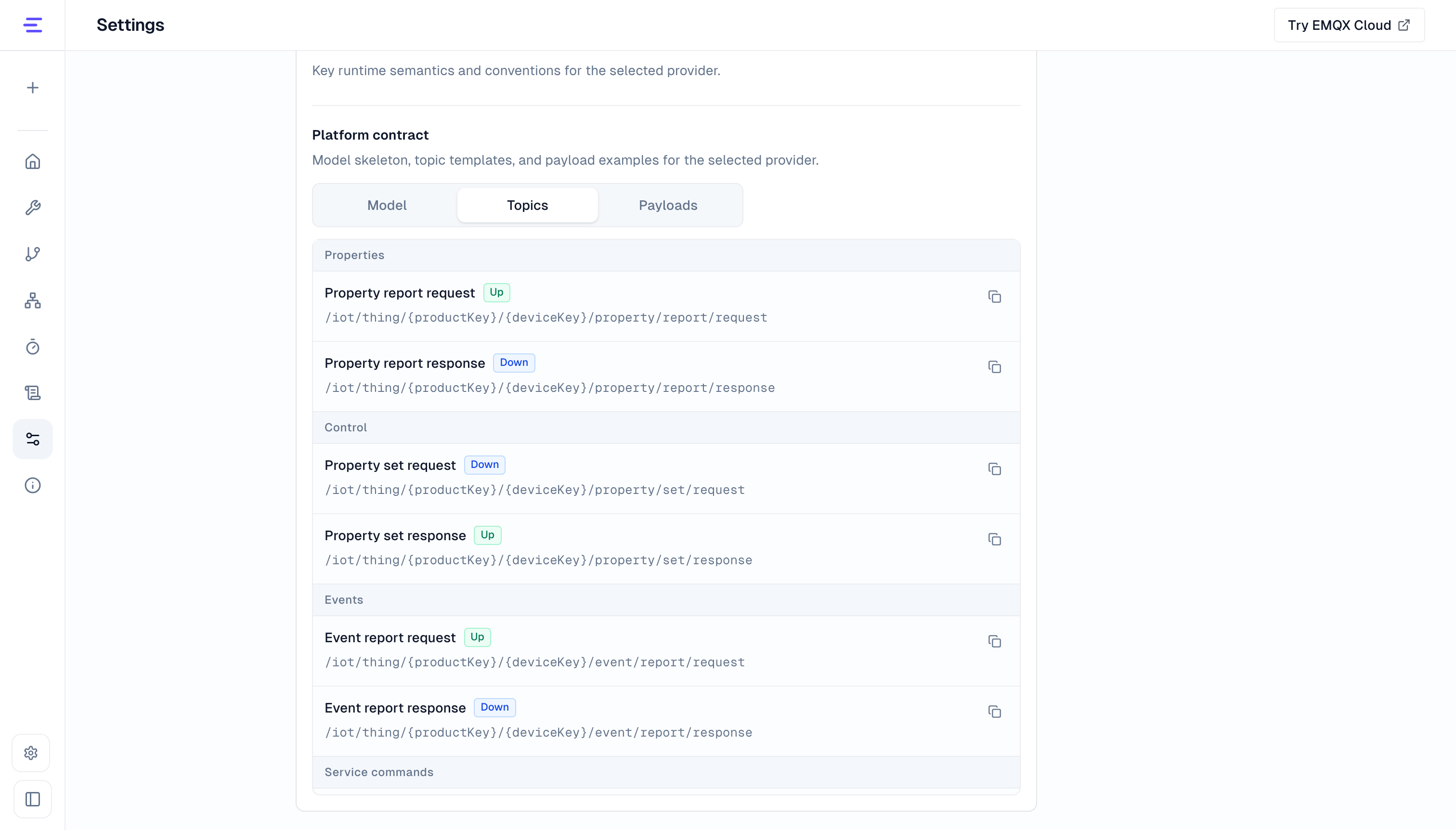The image size is (1456, 830).
Task: Open the git branch icon
Action: (x=32, y=254)
